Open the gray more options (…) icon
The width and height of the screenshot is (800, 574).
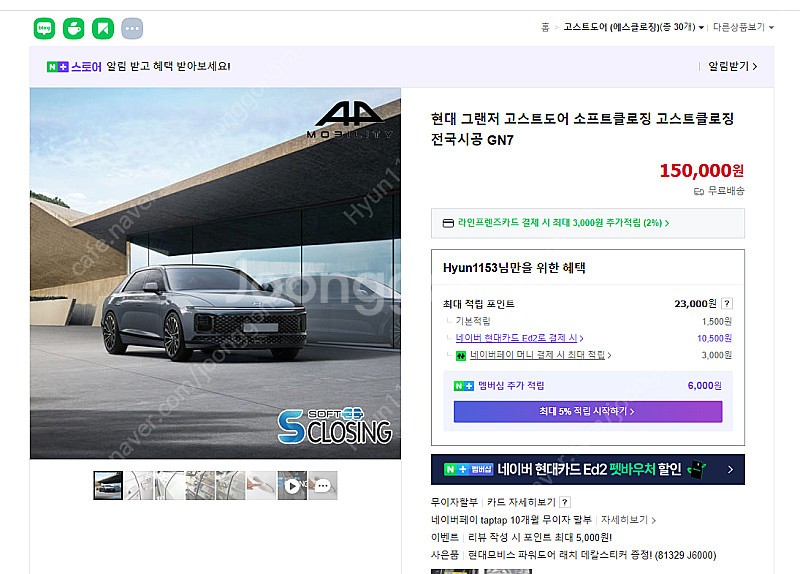tap(132, 28)
